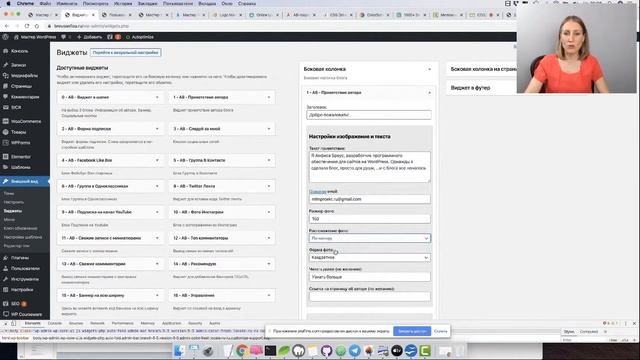Open Внешний вид menu in sidebar
The image size is (640, 360).
click(x=24, y=181)
